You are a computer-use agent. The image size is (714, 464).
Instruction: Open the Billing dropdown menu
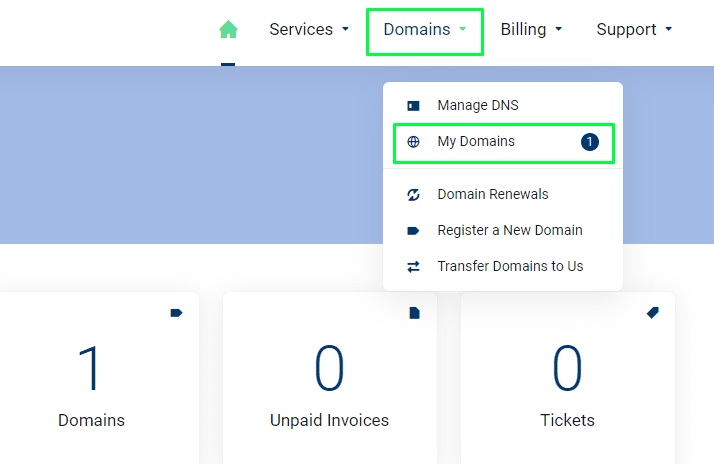click(x=531, y=29)
